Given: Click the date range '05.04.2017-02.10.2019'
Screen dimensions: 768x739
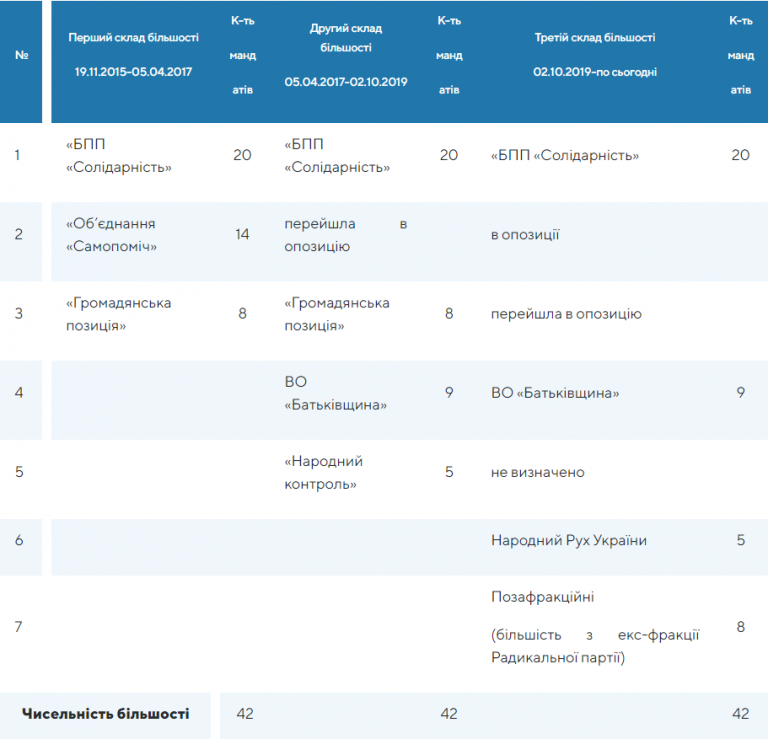Looking at the screenshot, I should click(x=346, y=82).
